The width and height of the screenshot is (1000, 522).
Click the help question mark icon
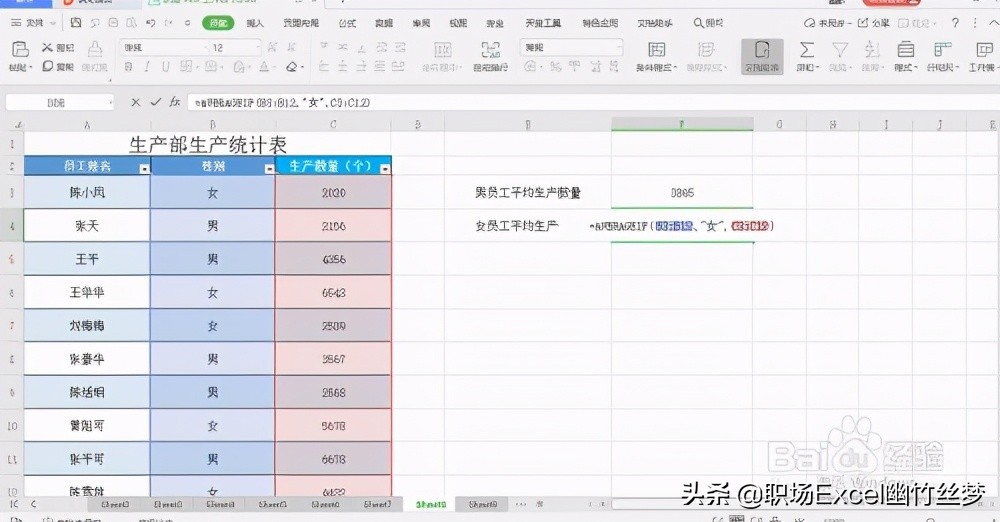tap(955, 23)
